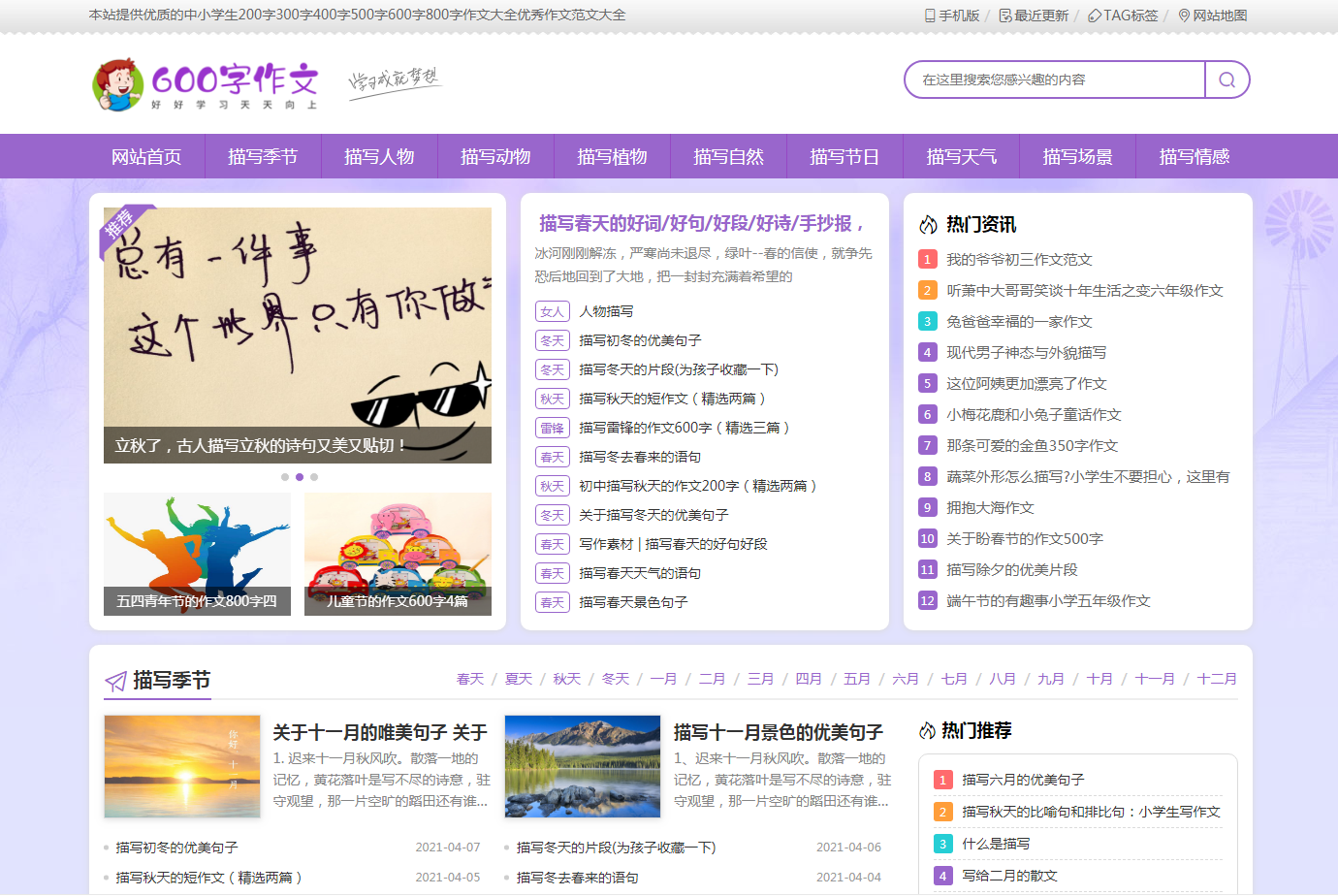Open the 最近更新 recent updates link

coord(1034,16)
